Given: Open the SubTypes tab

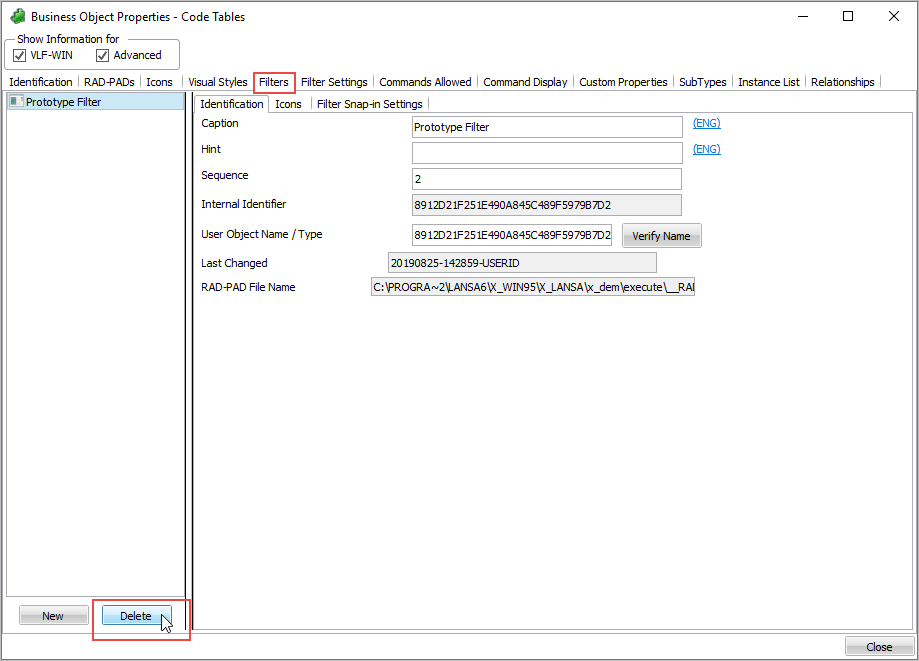Looking at the screenshot, I should [x=702, y=82].
